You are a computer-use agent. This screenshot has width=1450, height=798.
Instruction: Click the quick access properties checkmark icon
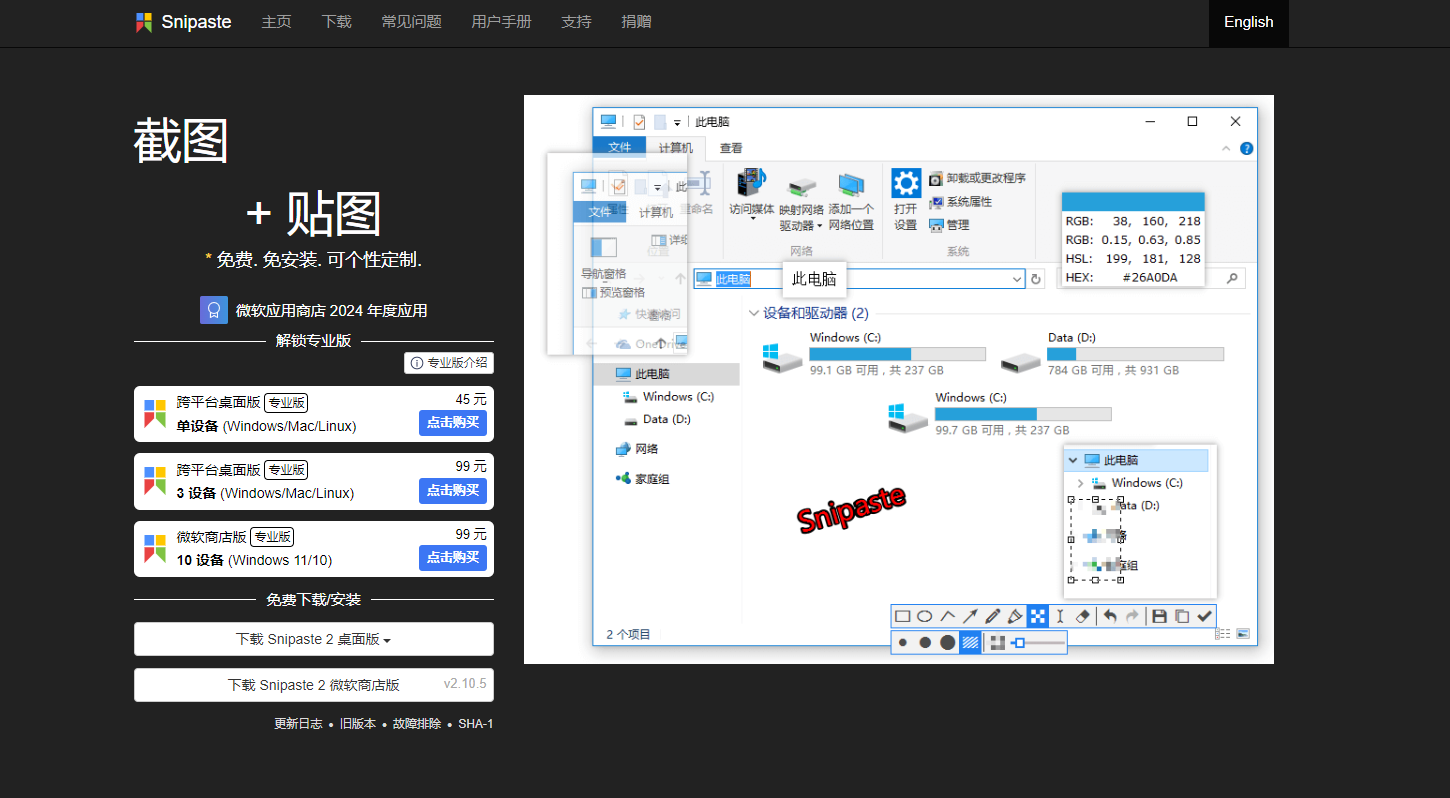[639, 122]
